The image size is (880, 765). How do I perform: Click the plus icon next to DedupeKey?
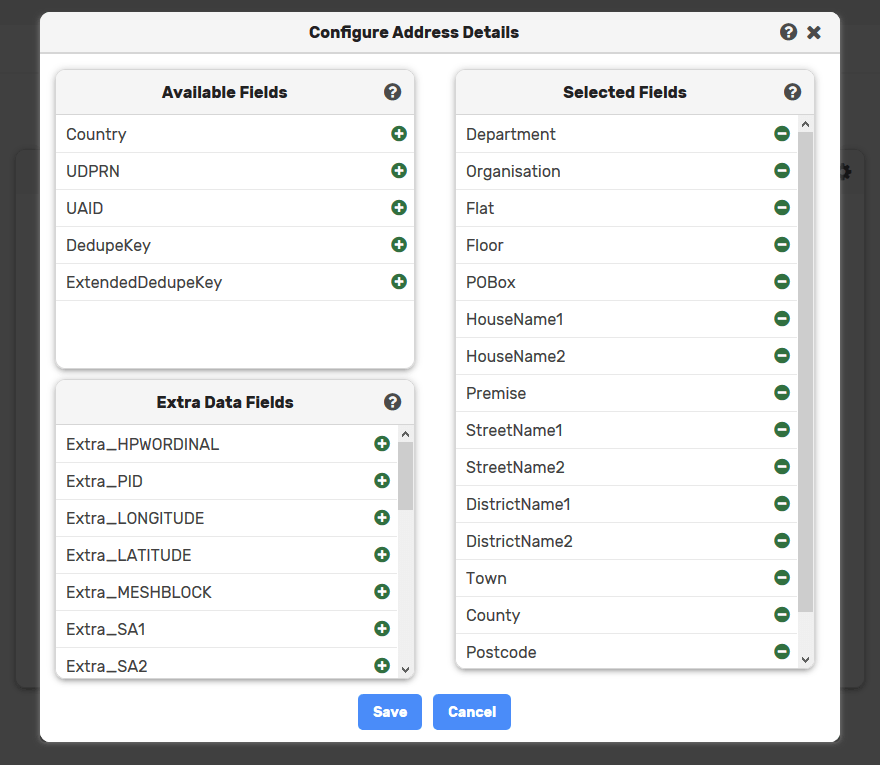click(399, 245)
